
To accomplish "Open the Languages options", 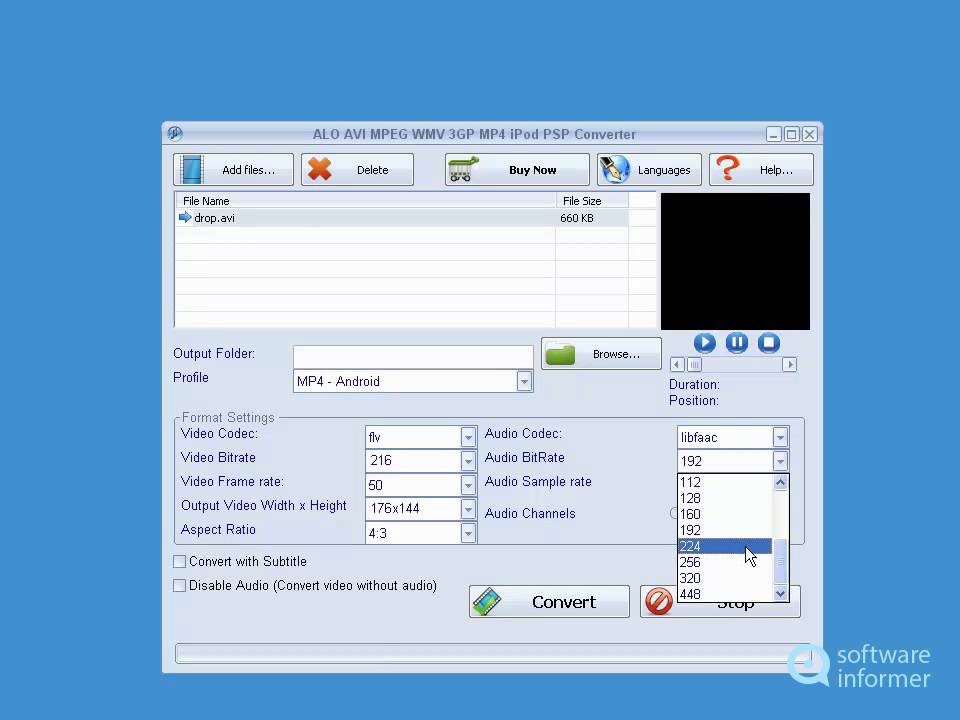I will point(649,170).
